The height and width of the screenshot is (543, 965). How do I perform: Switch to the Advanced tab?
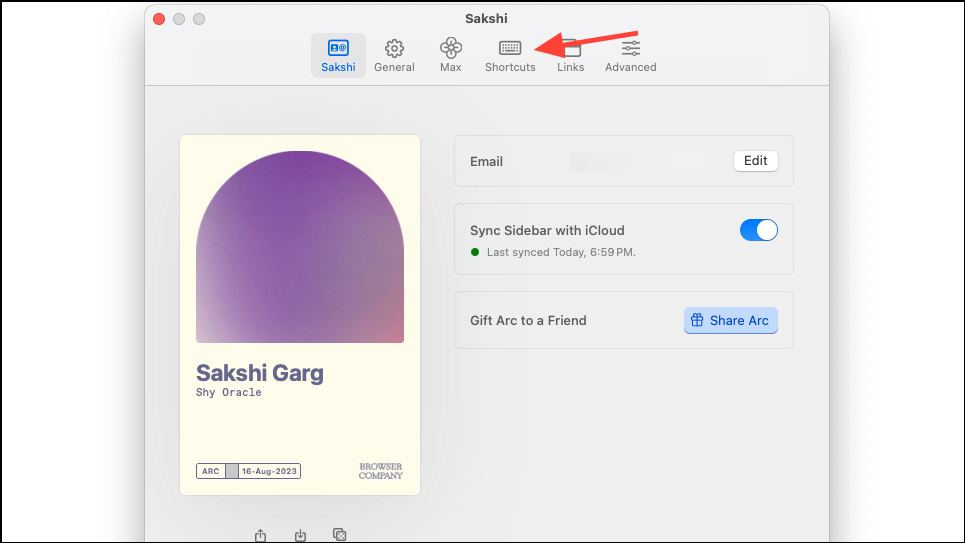(630, 55)
